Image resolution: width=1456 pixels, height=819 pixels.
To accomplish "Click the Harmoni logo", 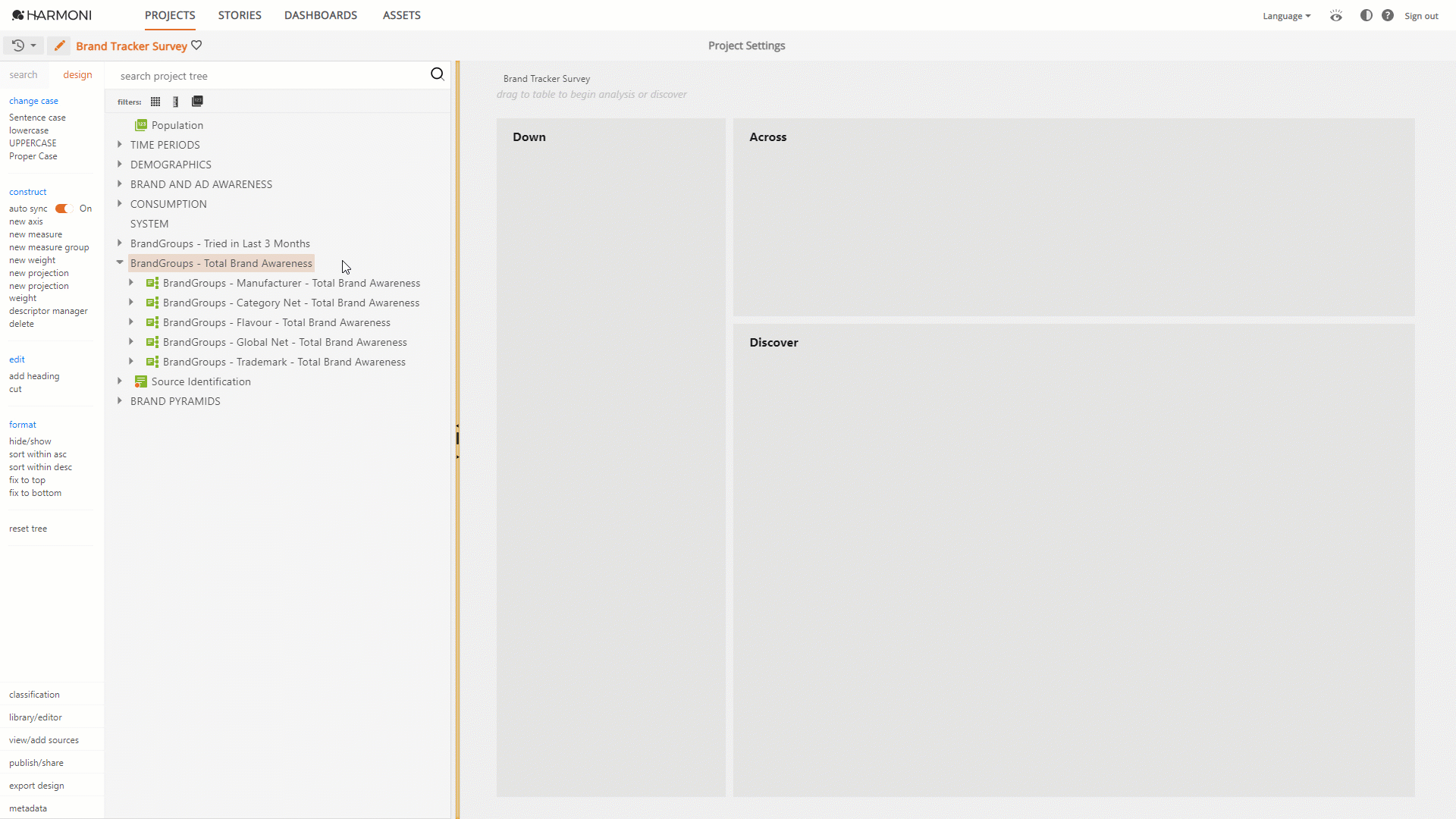I will 52,15.
